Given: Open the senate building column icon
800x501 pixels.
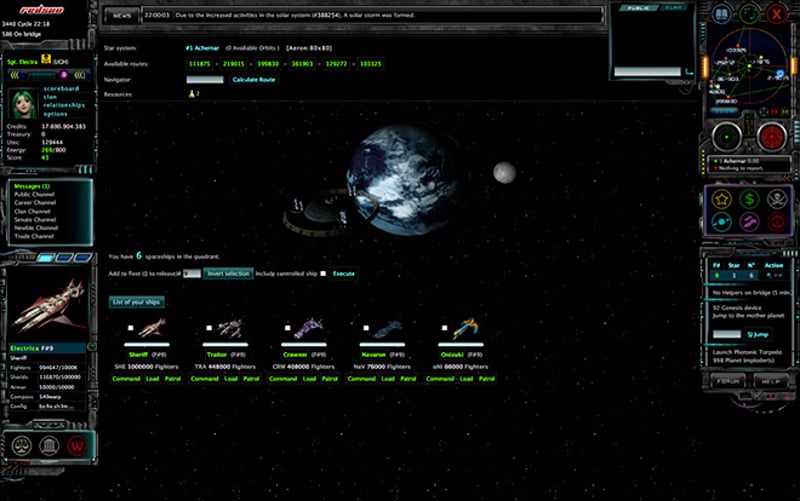Looking at the screenshot, I should 49,446.
